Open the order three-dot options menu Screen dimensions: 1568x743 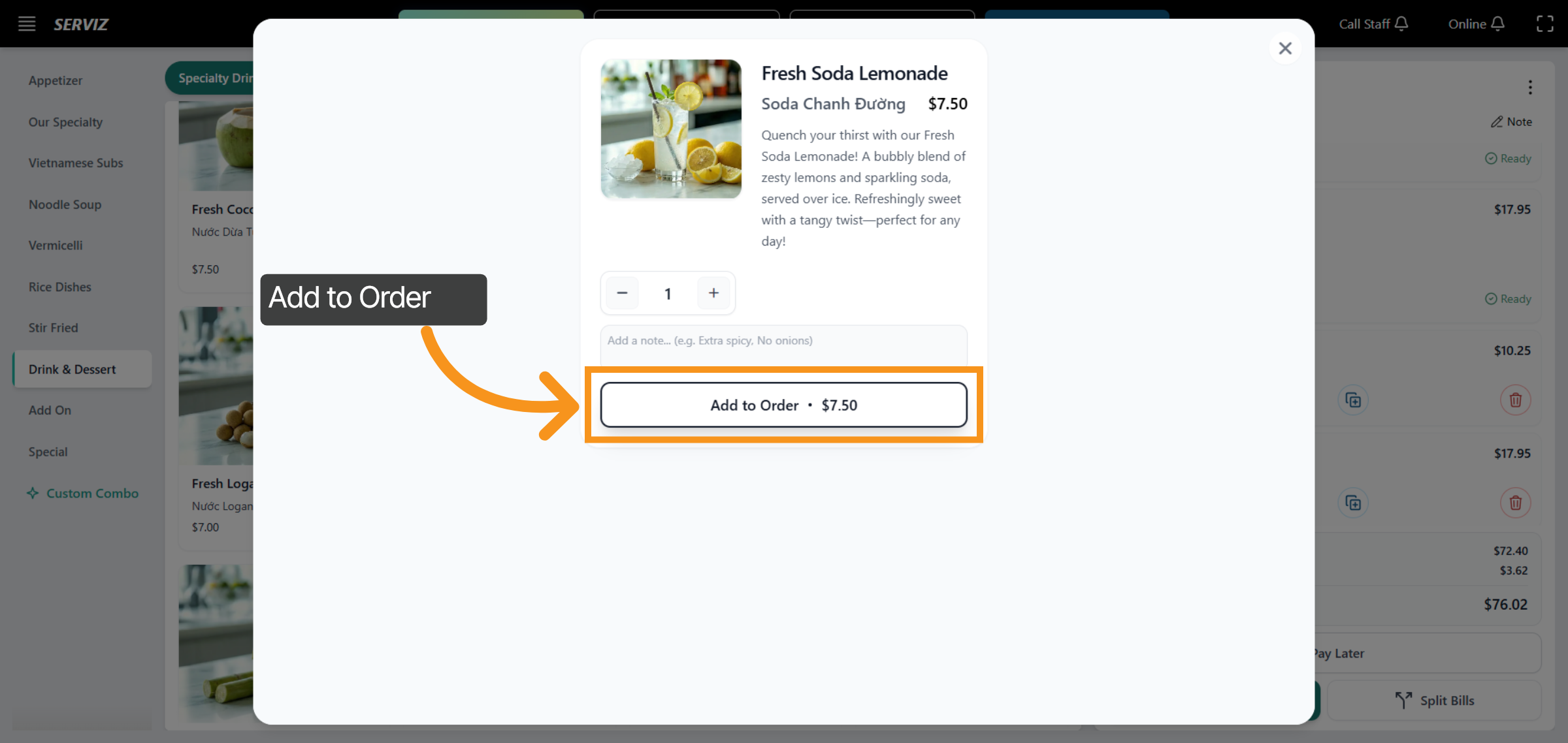click(x=1531, y=87)
